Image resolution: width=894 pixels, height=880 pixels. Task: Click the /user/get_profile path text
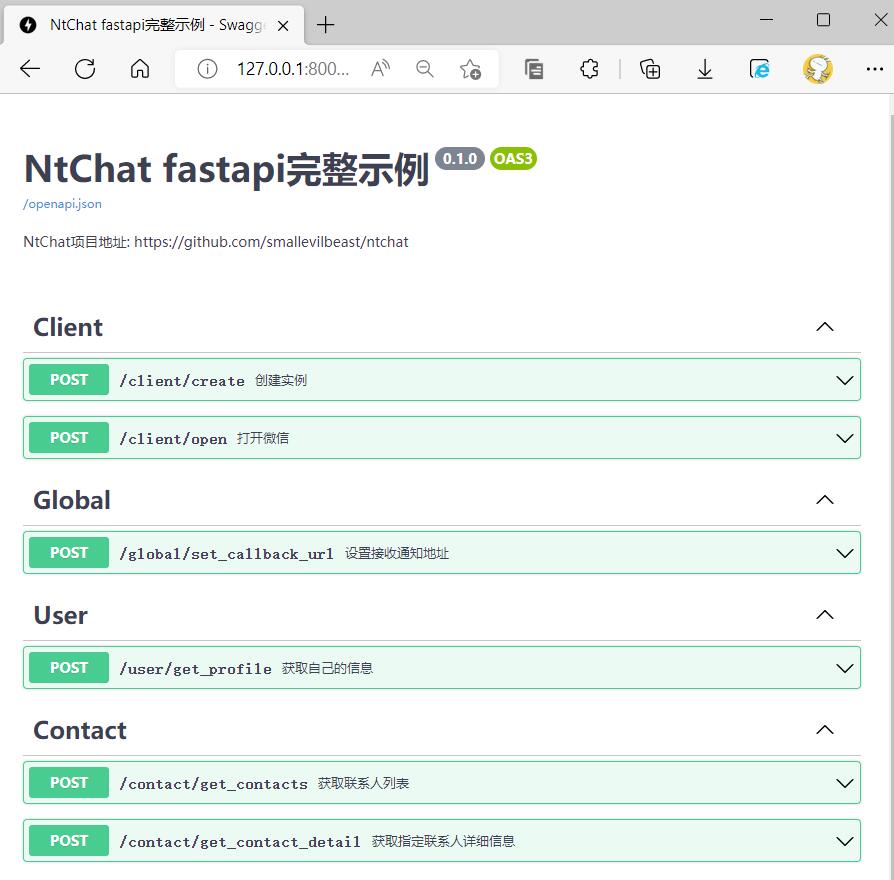[195, 669]
